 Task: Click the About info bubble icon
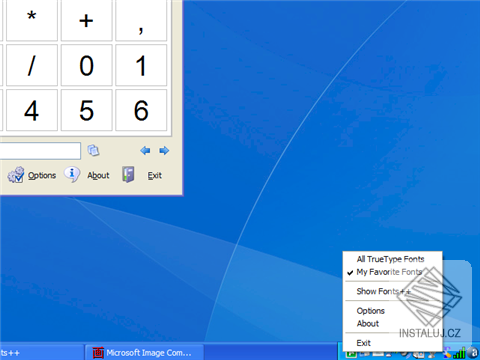72,174
